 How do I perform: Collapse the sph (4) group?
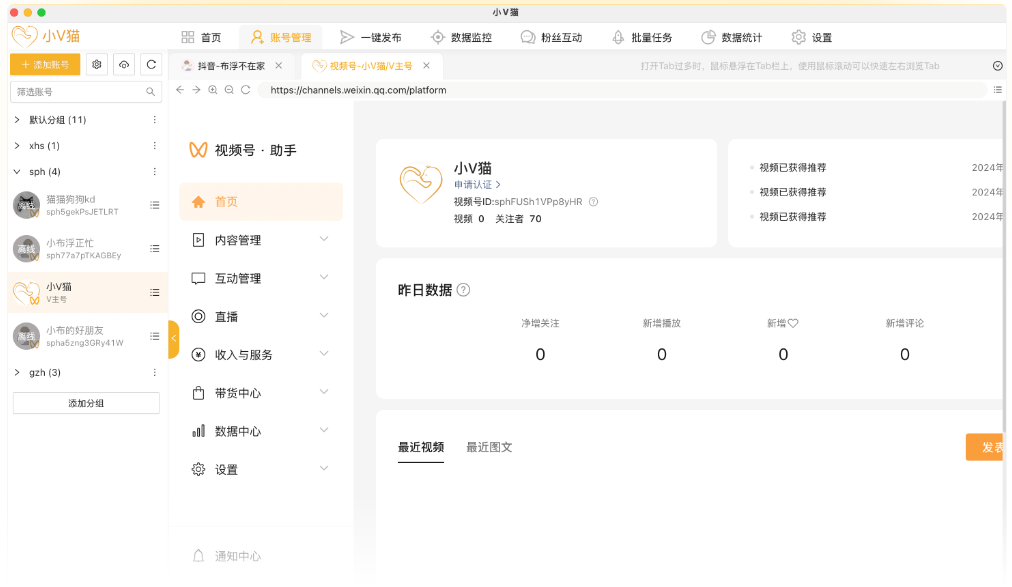(x=17, y=172)
